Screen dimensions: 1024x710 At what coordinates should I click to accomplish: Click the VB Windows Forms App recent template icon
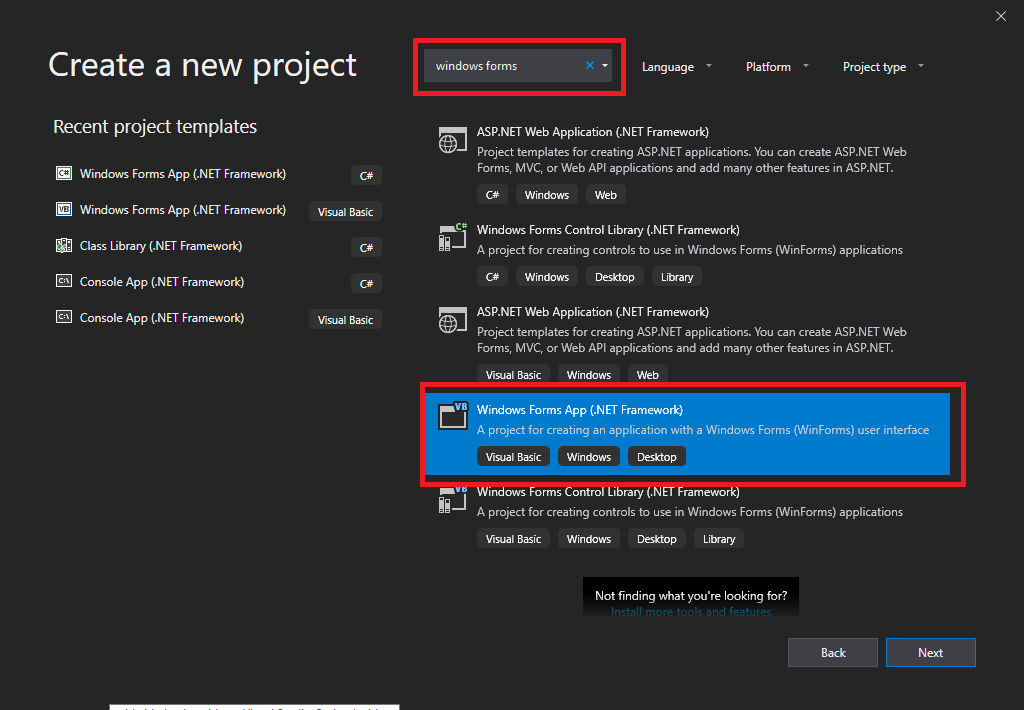pos(63,209)
